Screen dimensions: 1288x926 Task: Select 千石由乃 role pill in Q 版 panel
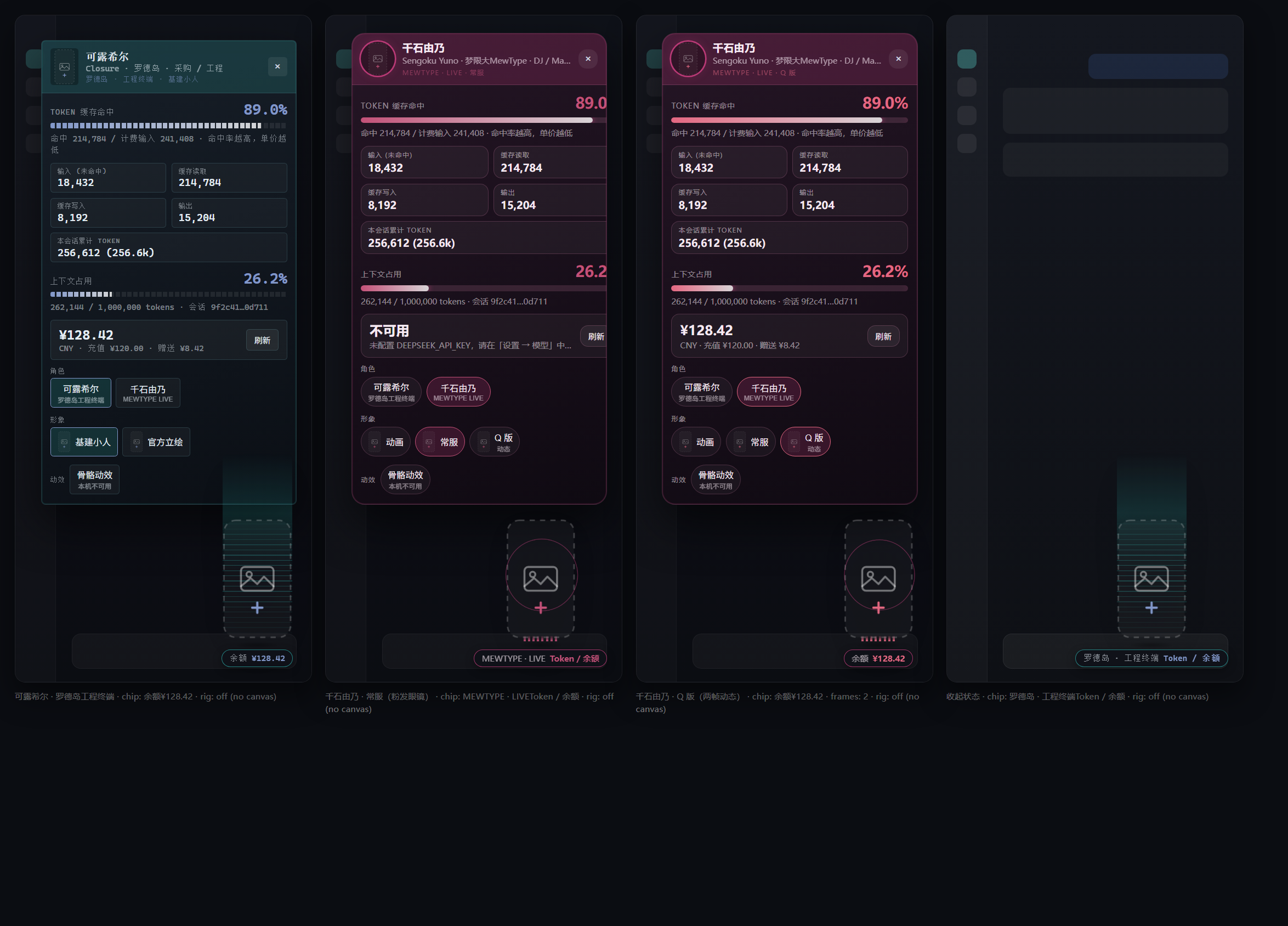coord(769,392)
